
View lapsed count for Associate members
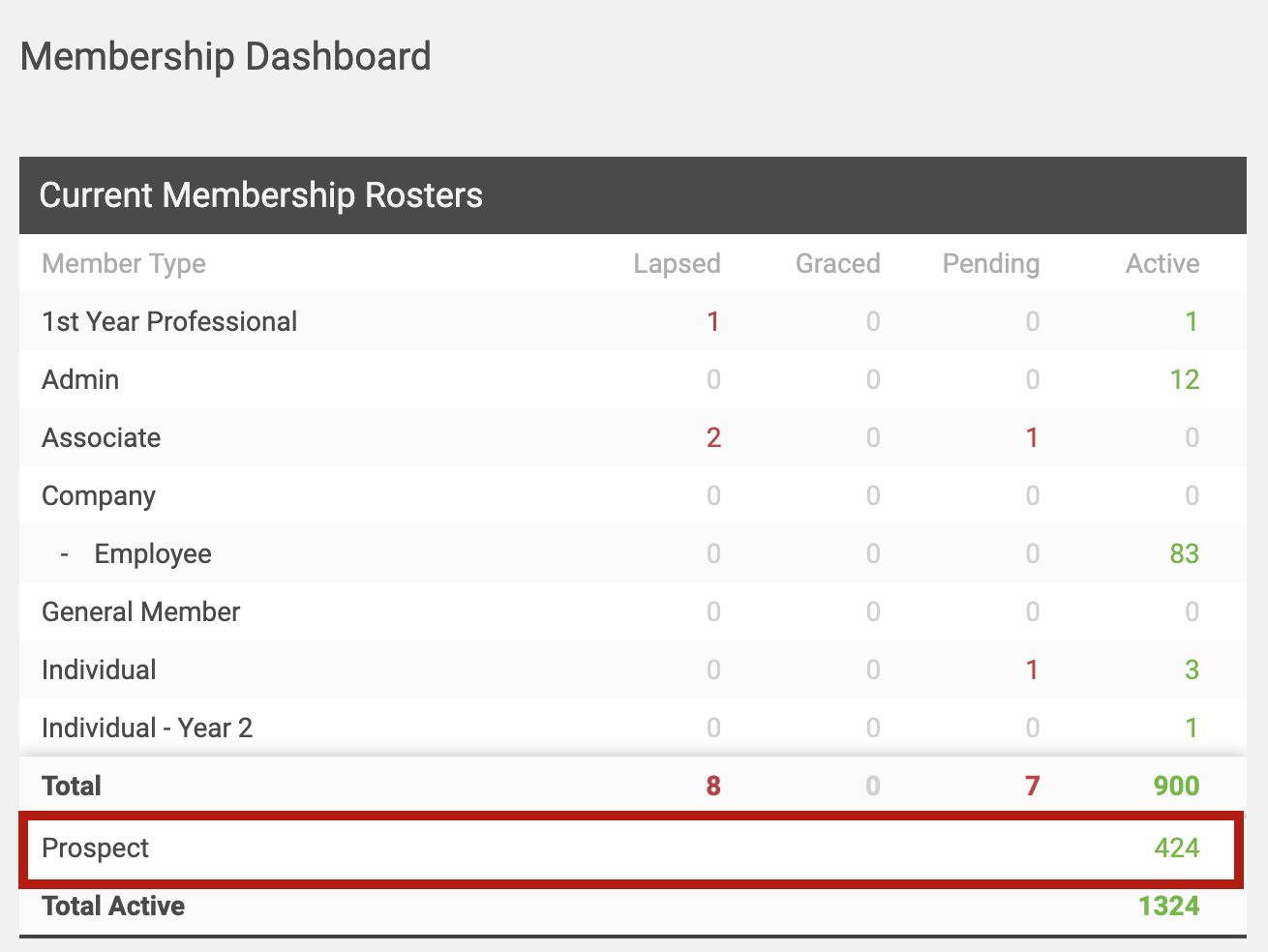pyautogui.click(x=713, y=437)
